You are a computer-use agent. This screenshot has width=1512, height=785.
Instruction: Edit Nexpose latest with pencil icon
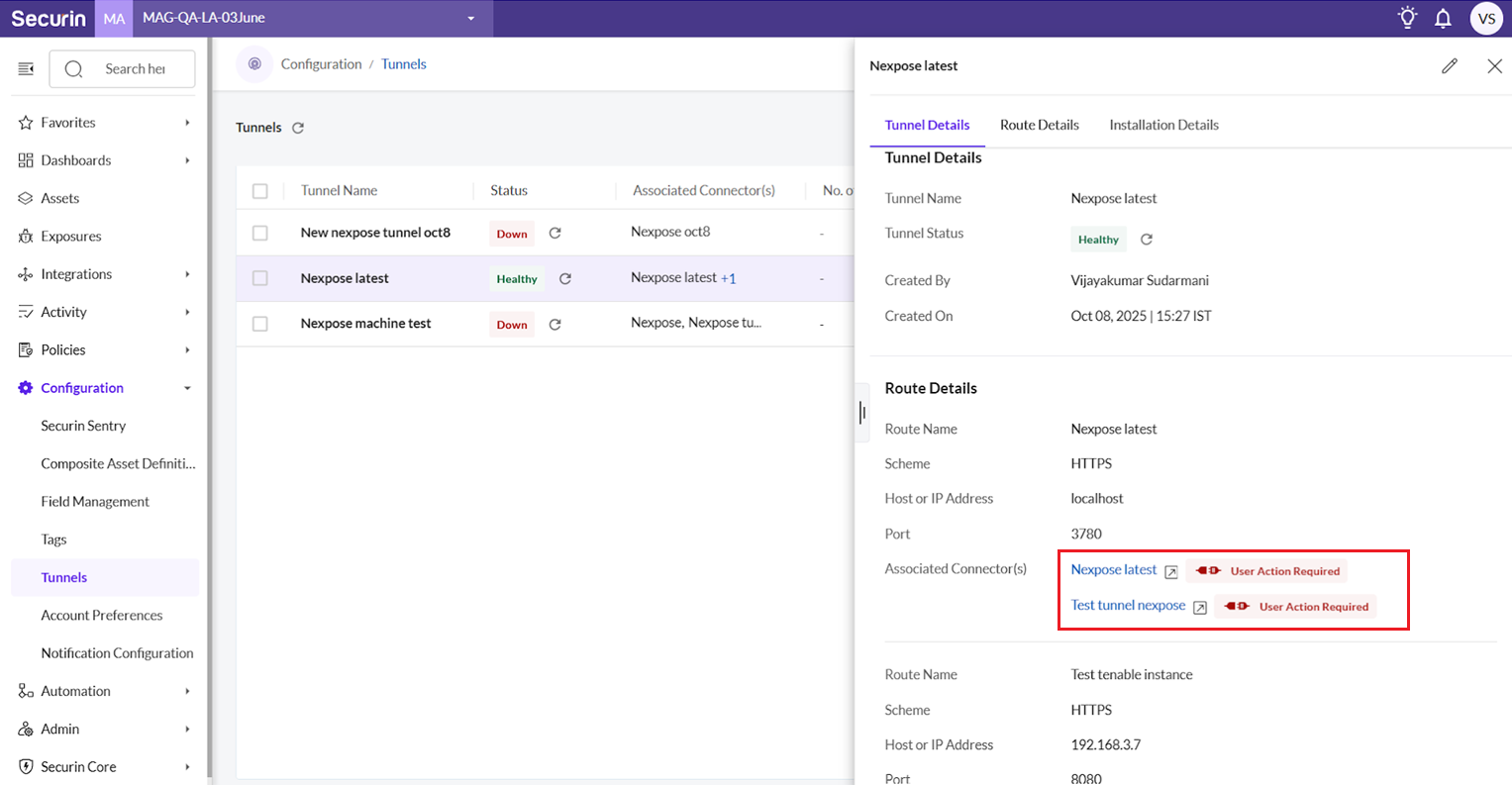[x=1450, y=66]
